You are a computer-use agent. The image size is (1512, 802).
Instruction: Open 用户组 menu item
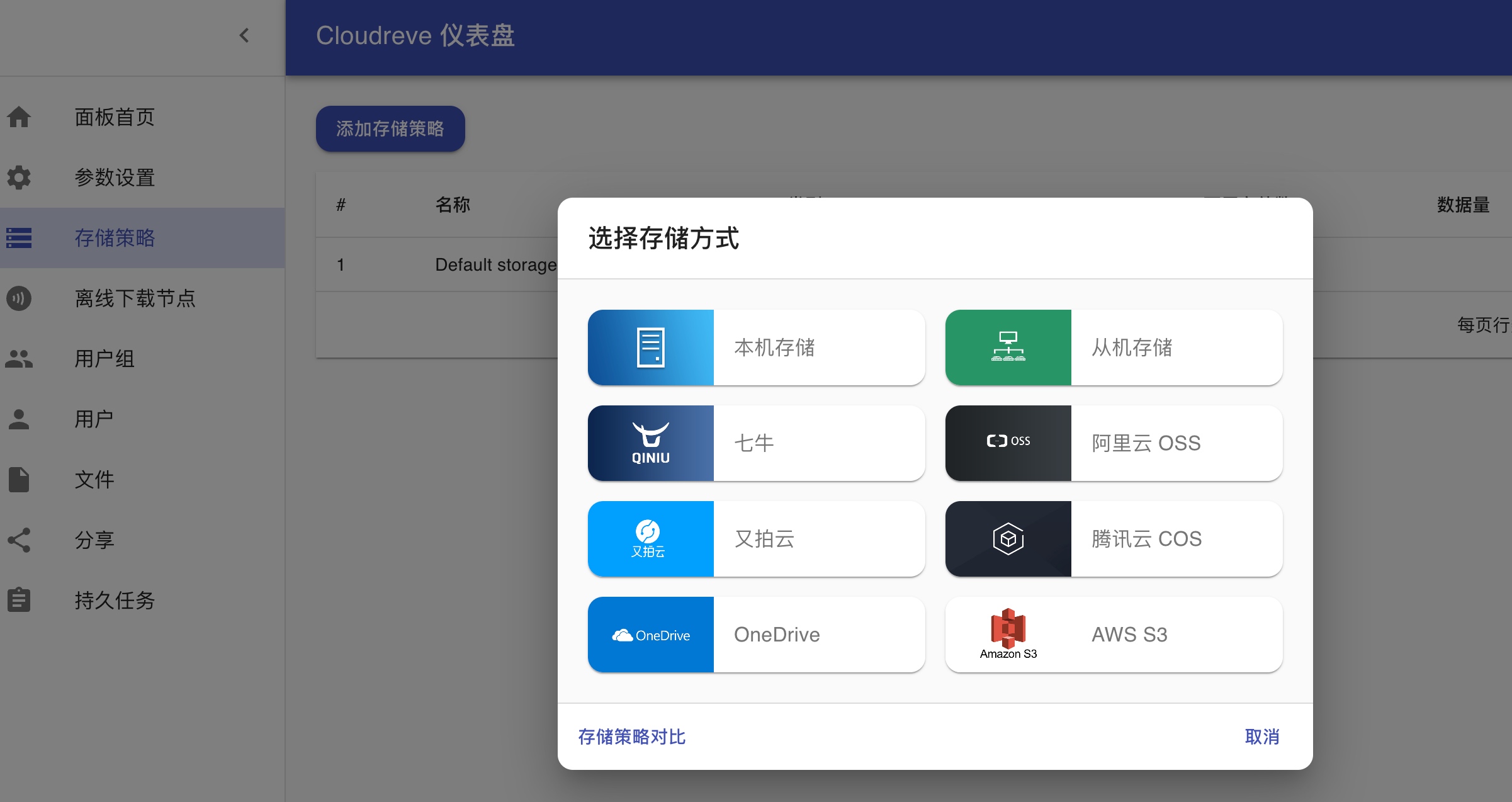[142, 359]
